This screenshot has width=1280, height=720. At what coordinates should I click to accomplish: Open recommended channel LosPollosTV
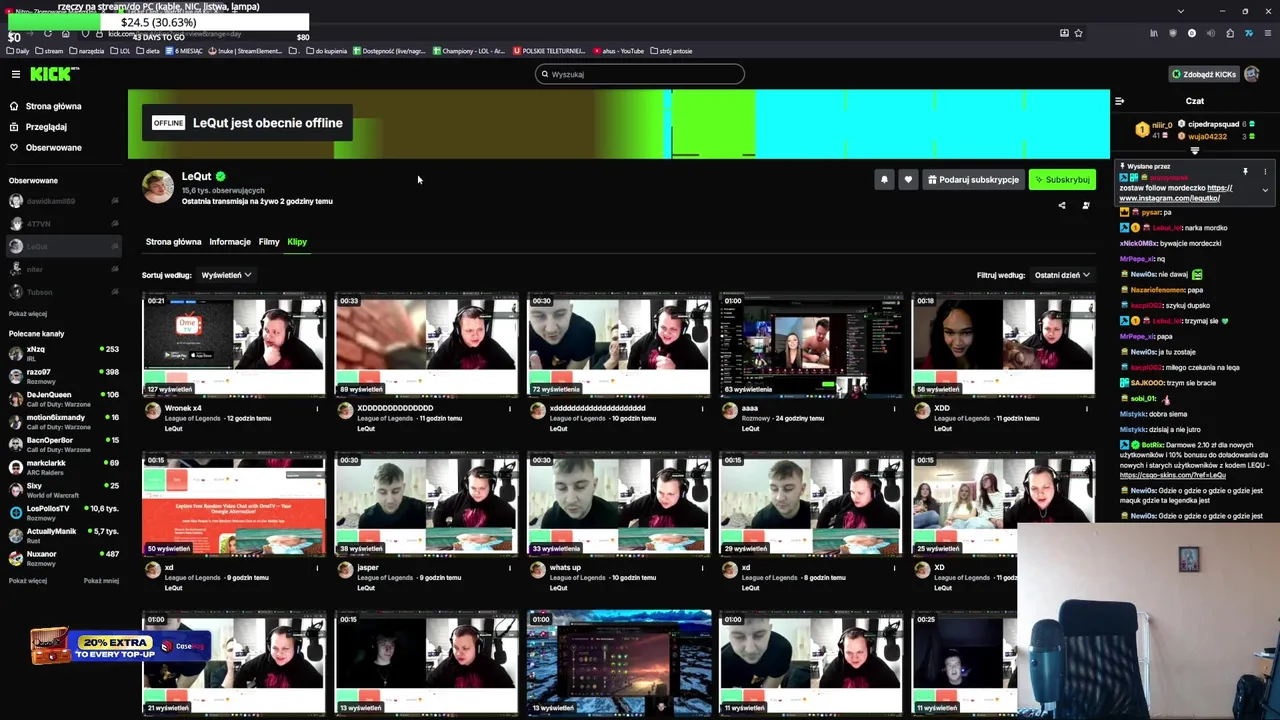point(62,513)
